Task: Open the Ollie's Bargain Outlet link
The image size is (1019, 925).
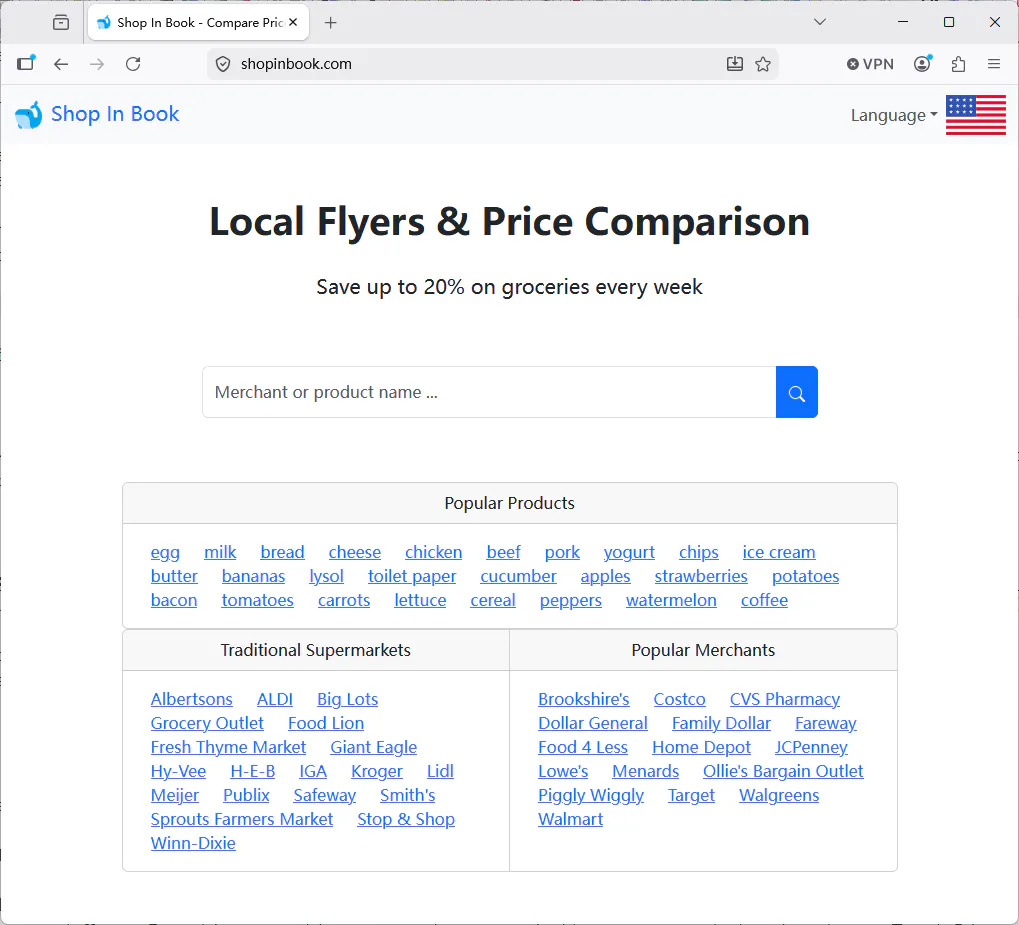Action: tap(783, 771)
